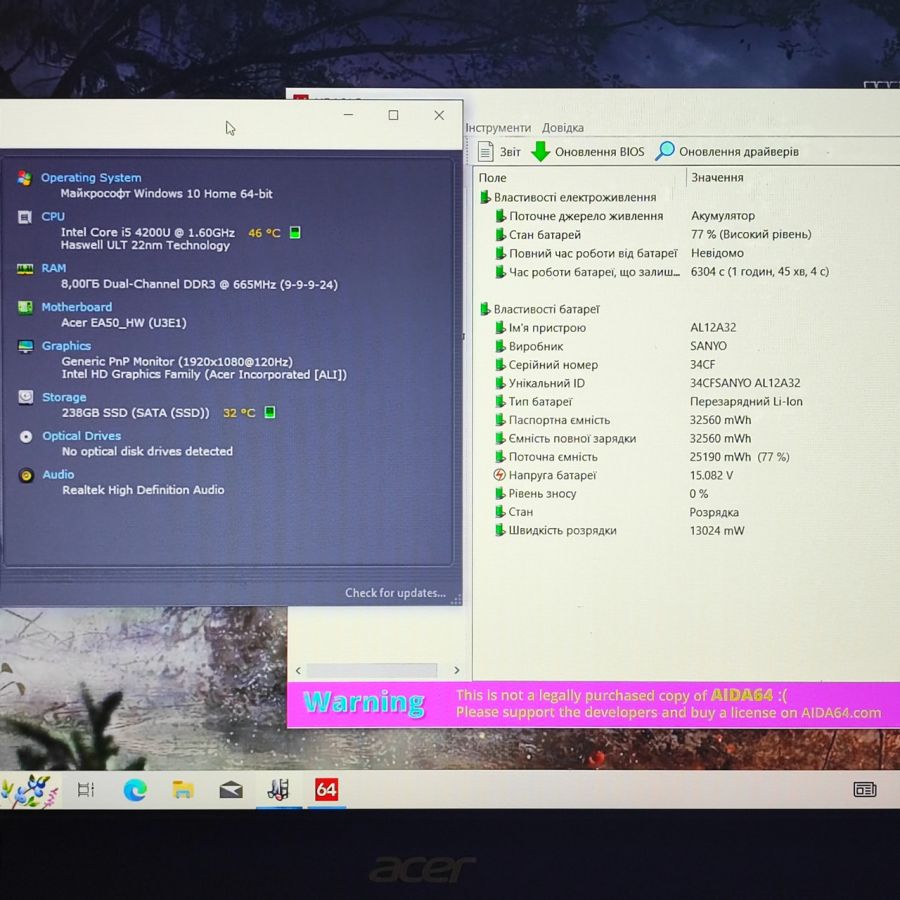Open the Graphics section link
900x900 pixels.
click(66, 346)
